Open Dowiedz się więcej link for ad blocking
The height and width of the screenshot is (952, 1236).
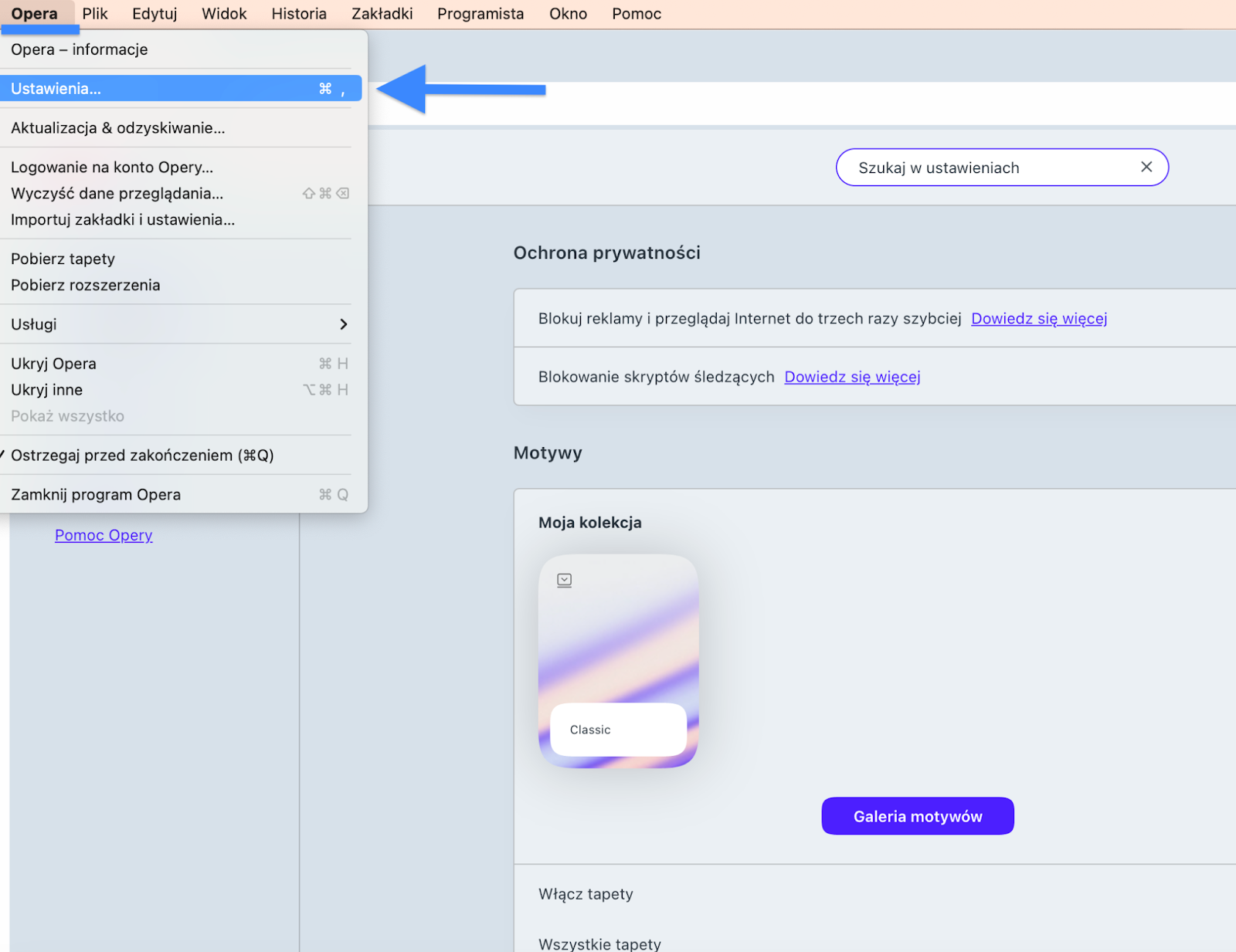1039,318
